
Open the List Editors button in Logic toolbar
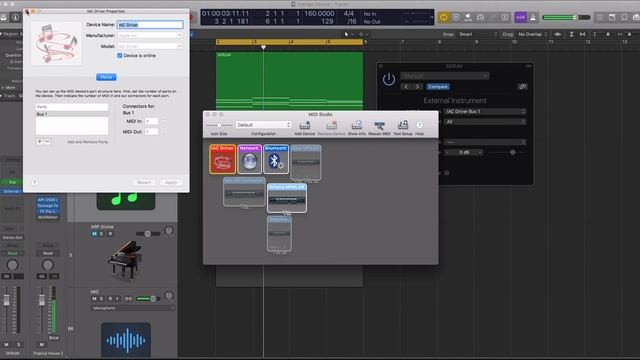tap(600, 17)
